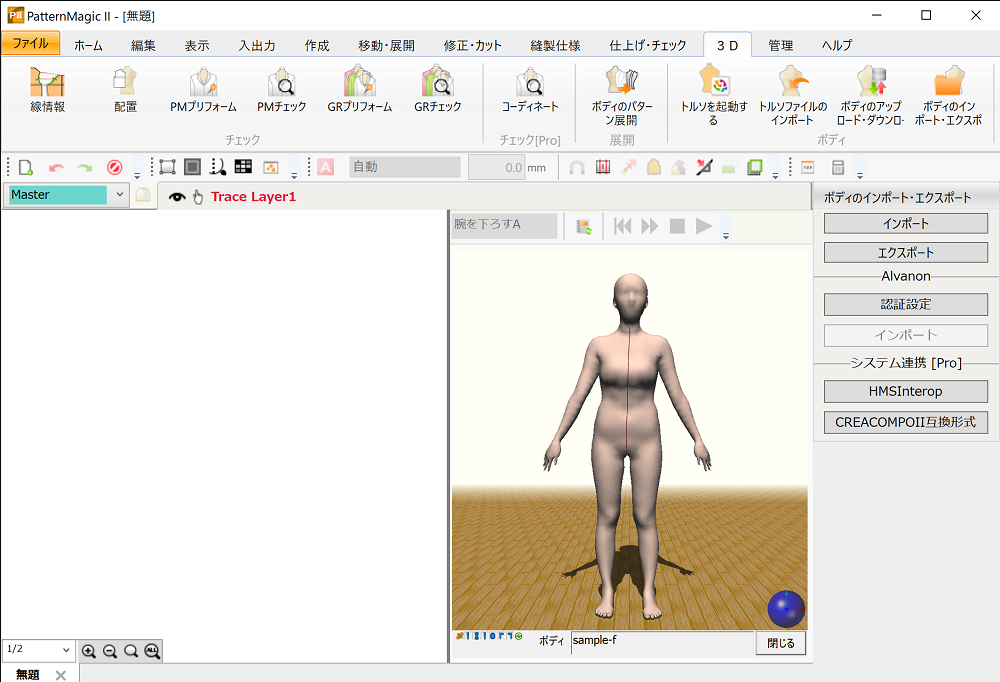Launch PMプリフォーム from the ribbon

(x=203, y=90)
